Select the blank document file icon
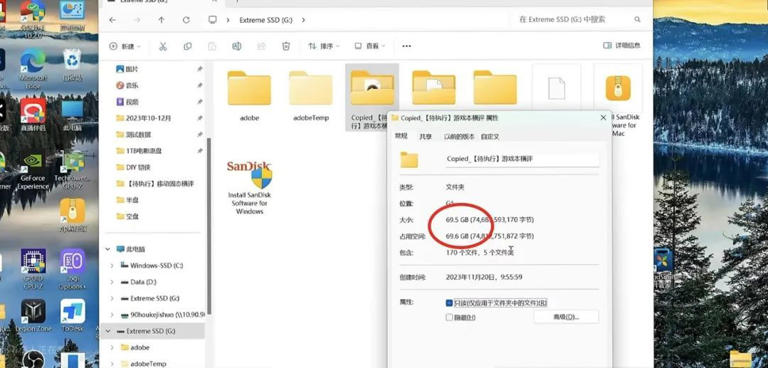This screenshot has height=368, width=768. (x=556, y=88)
